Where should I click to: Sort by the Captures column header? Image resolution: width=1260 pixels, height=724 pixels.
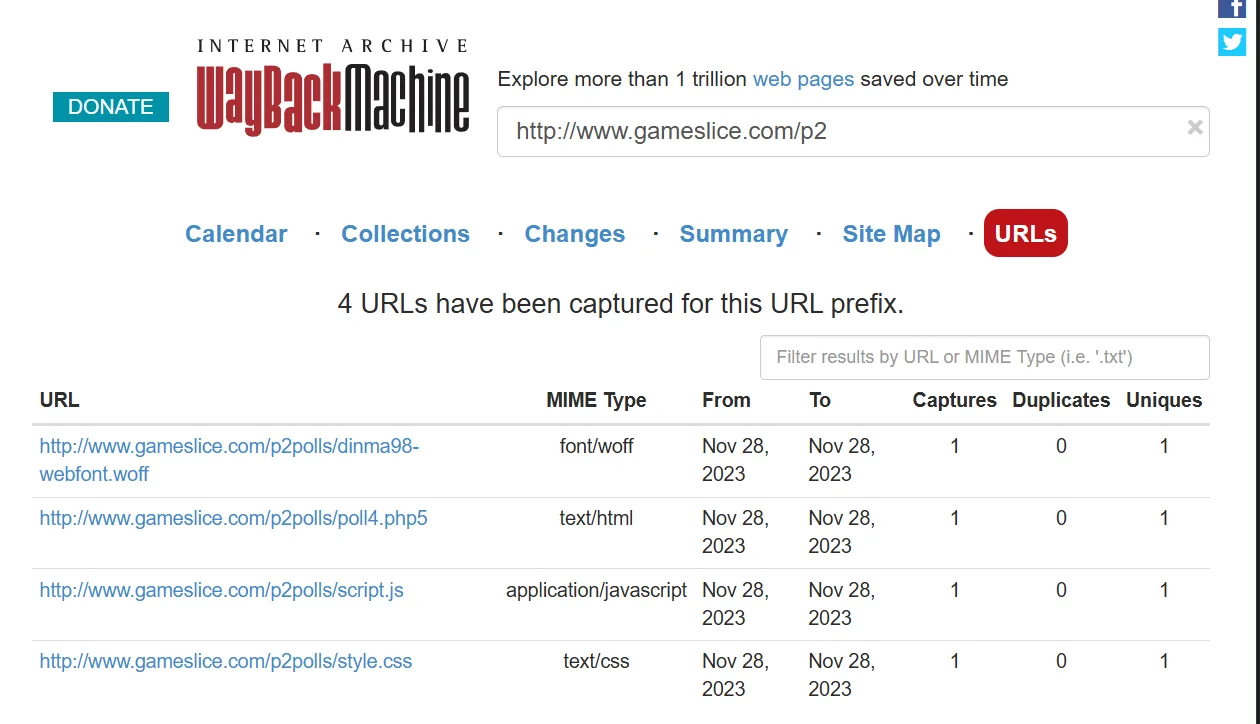954,400
